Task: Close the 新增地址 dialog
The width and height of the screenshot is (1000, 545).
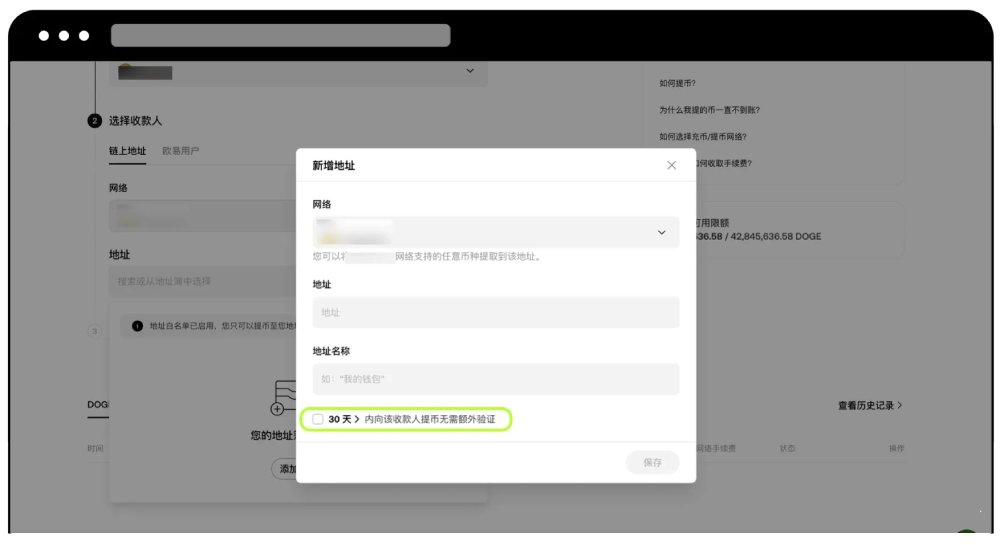Action: tap(671, 165)
